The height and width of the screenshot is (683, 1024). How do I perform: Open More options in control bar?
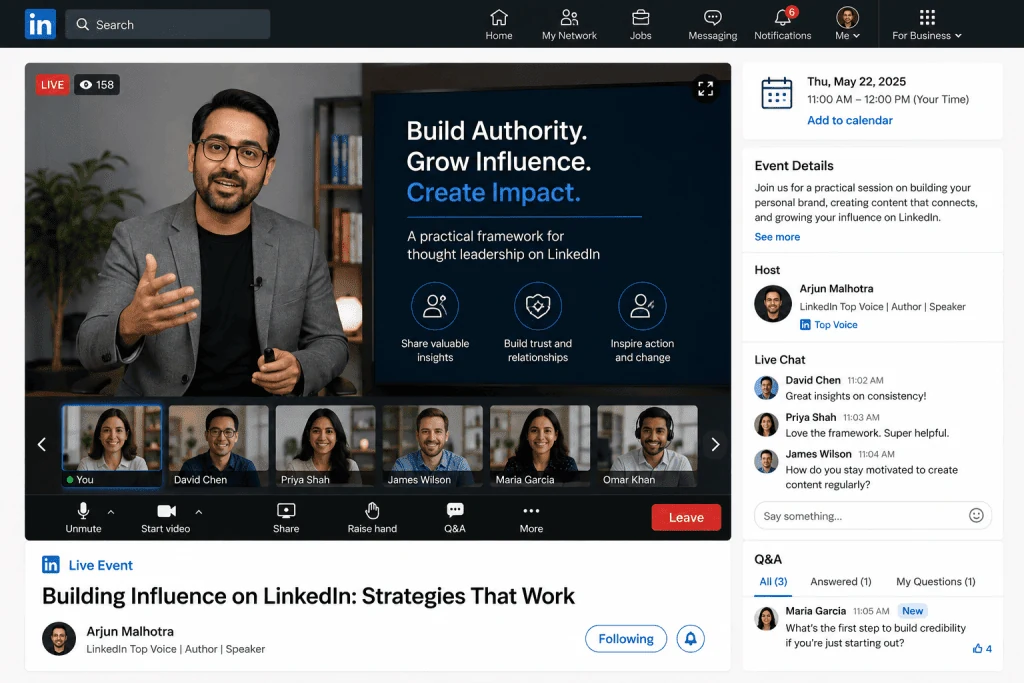coord(531,518)
